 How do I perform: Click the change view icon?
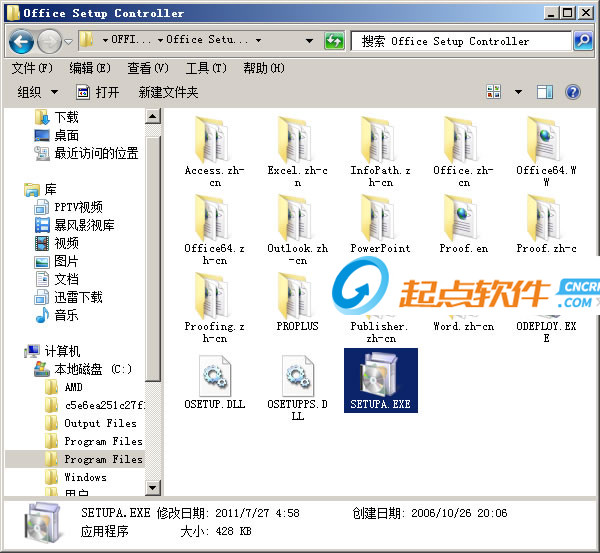point(493,92)
